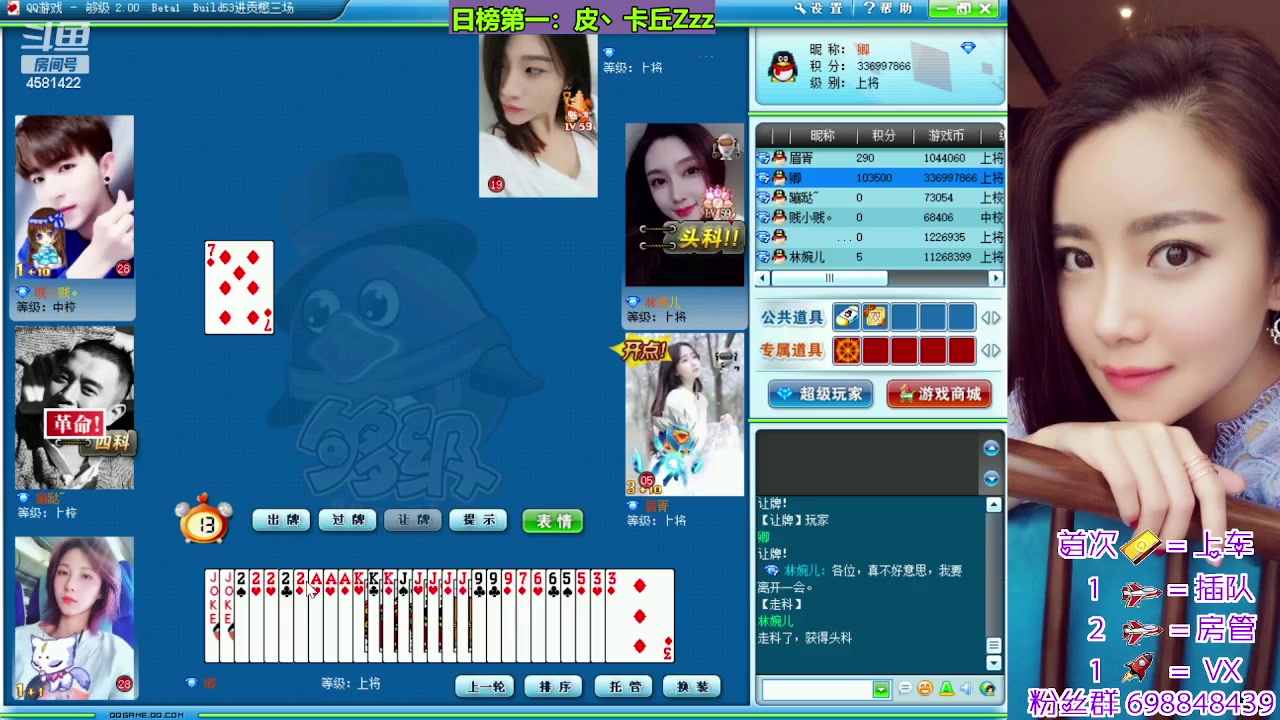Screen dimensions: 1280x720
Task: Select player row with 1226935 coins
Action: tap(879, 237)
